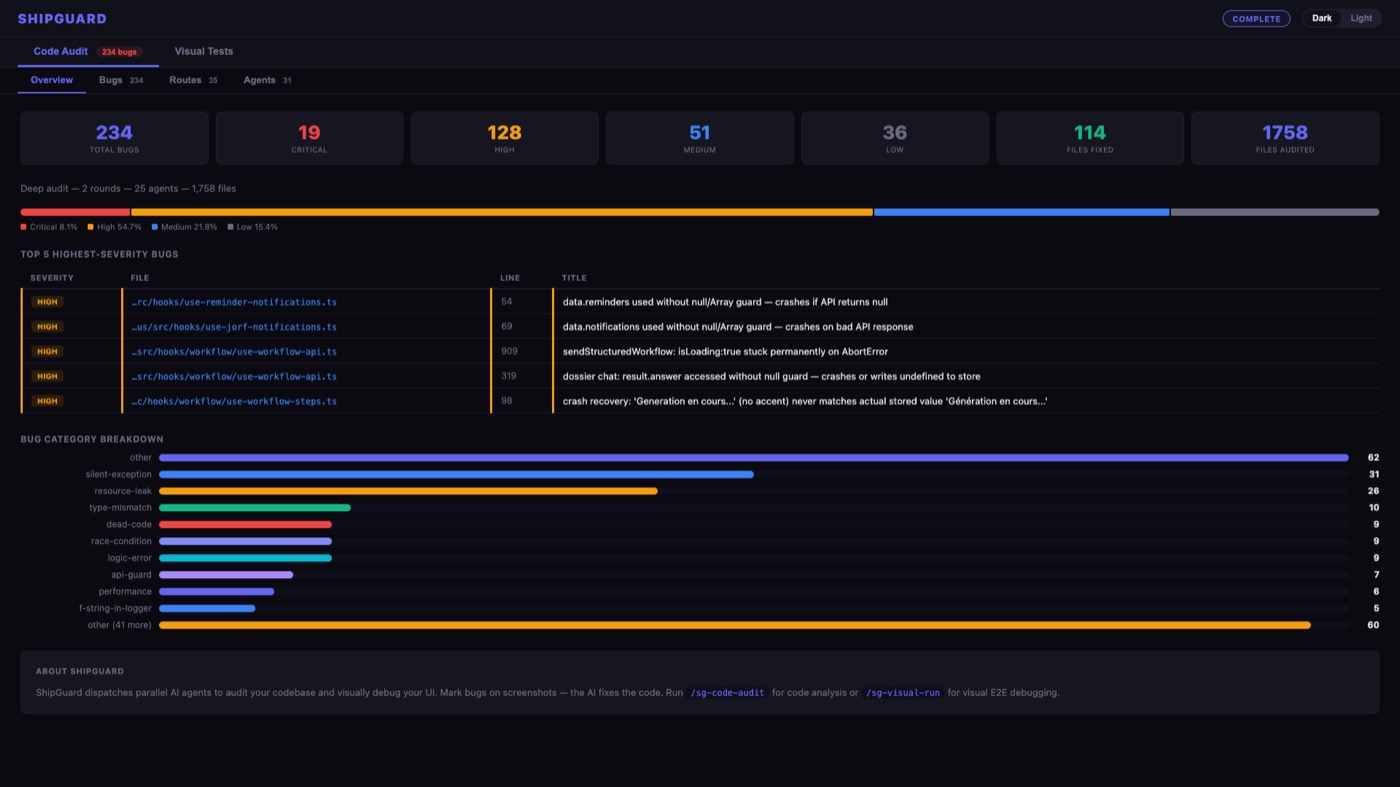Open the Routes 35 sub-tab
The image size is (1400, 787).
click(x=193, y=80)
